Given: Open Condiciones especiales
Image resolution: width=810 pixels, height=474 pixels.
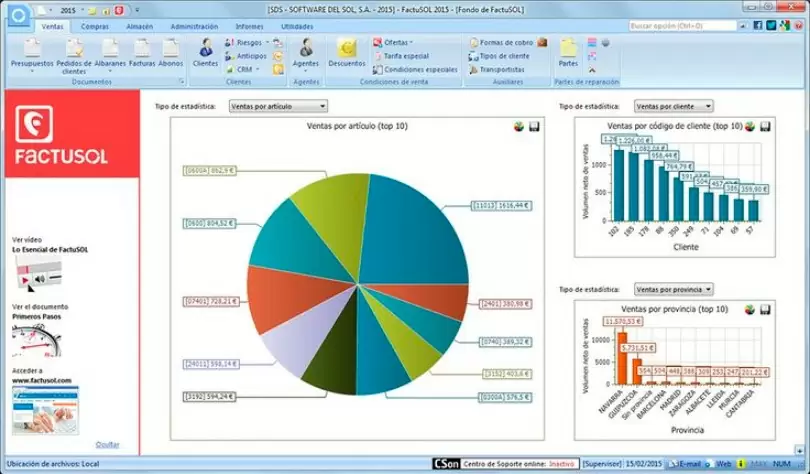Looking at the screenshot, I should (415, 69).
